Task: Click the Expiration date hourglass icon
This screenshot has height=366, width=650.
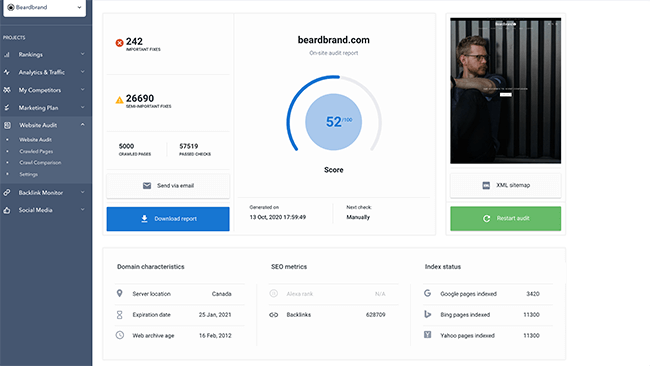Action: [x=119, y=315]
